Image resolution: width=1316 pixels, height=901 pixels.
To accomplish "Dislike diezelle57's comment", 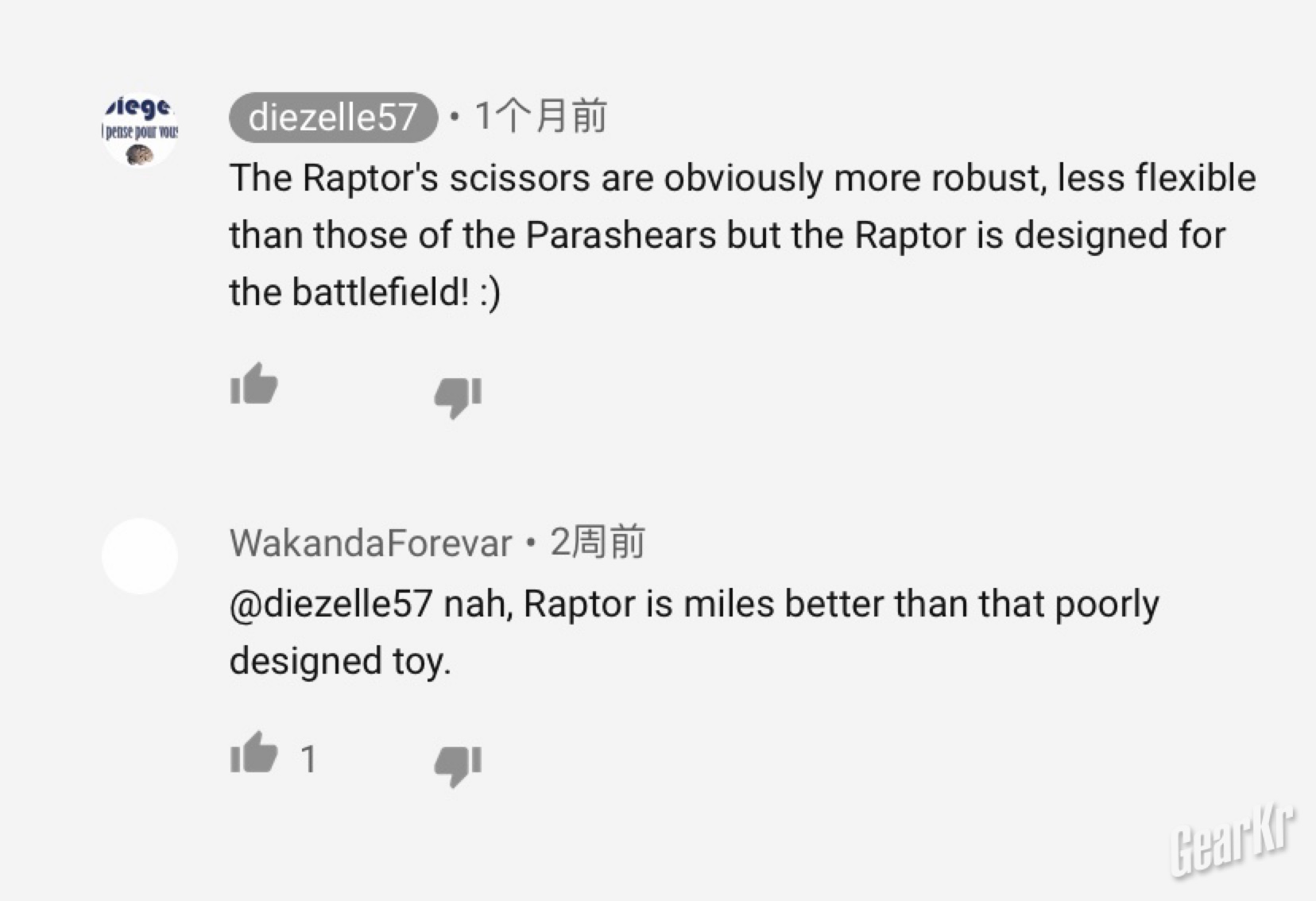I will pyautogui.click(x=458, y=395).
